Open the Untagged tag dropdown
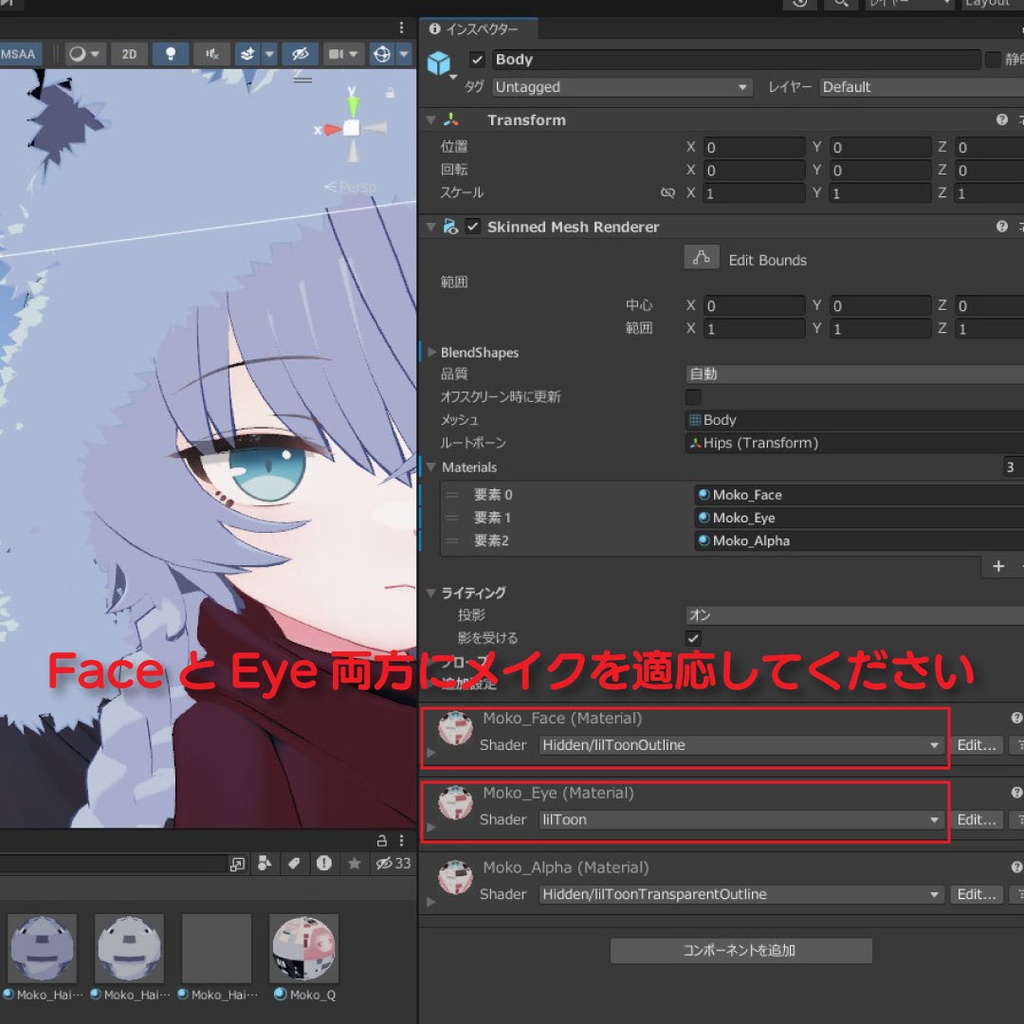Image resolution: width=1024 pixels, height=1024 pixels. [x=621, y=87]
